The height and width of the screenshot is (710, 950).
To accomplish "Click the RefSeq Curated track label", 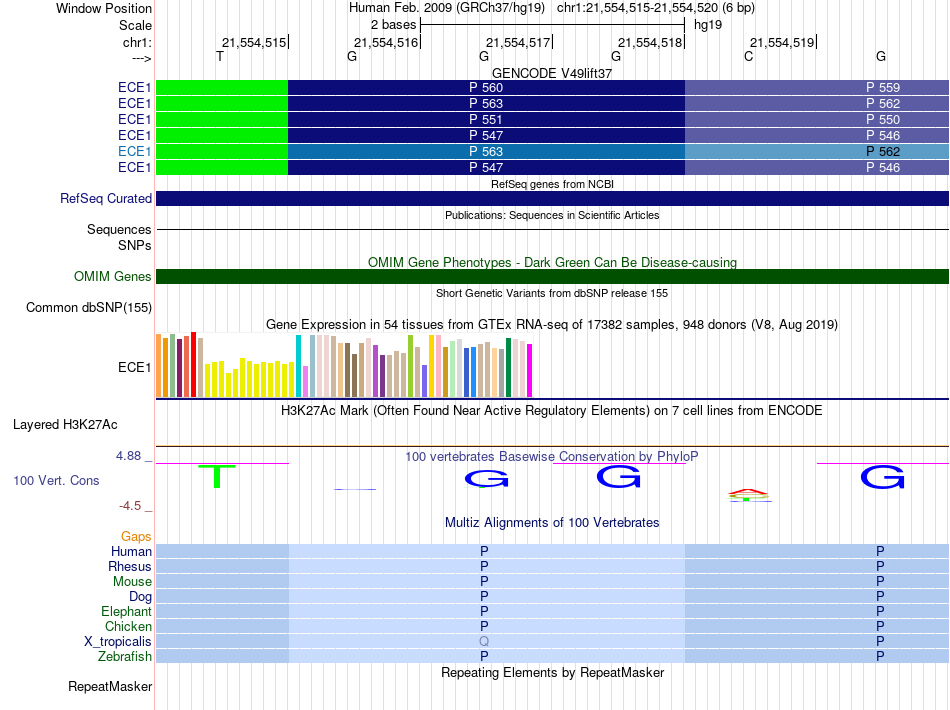I will (106, 199).
